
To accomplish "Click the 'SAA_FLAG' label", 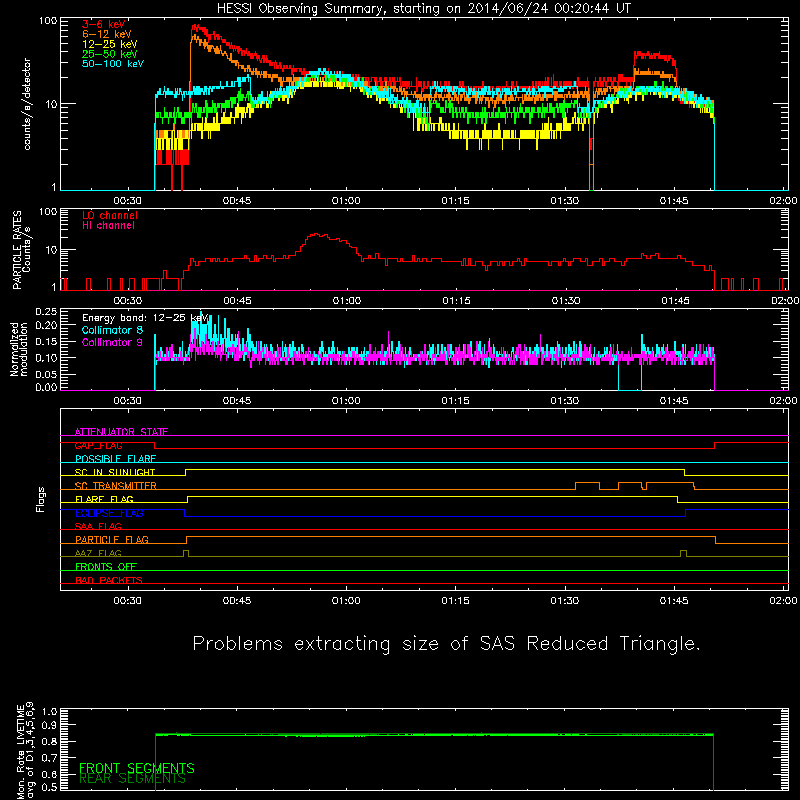I will (98, 526).
